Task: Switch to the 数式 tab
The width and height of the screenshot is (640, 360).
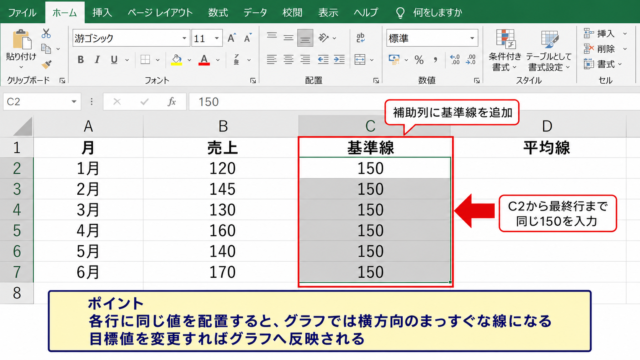Action: (x=218, y=13)
